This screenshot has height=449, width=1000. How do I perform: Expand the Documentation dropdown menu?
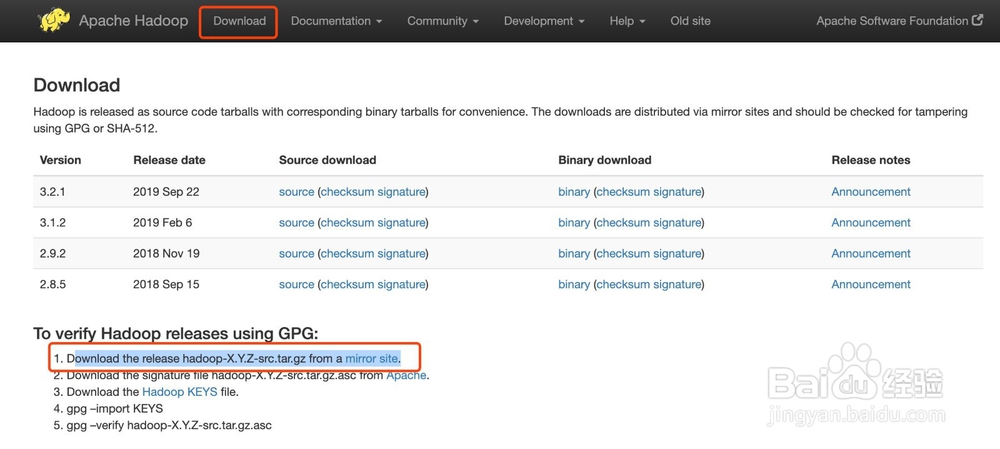(x=336, y=21)
